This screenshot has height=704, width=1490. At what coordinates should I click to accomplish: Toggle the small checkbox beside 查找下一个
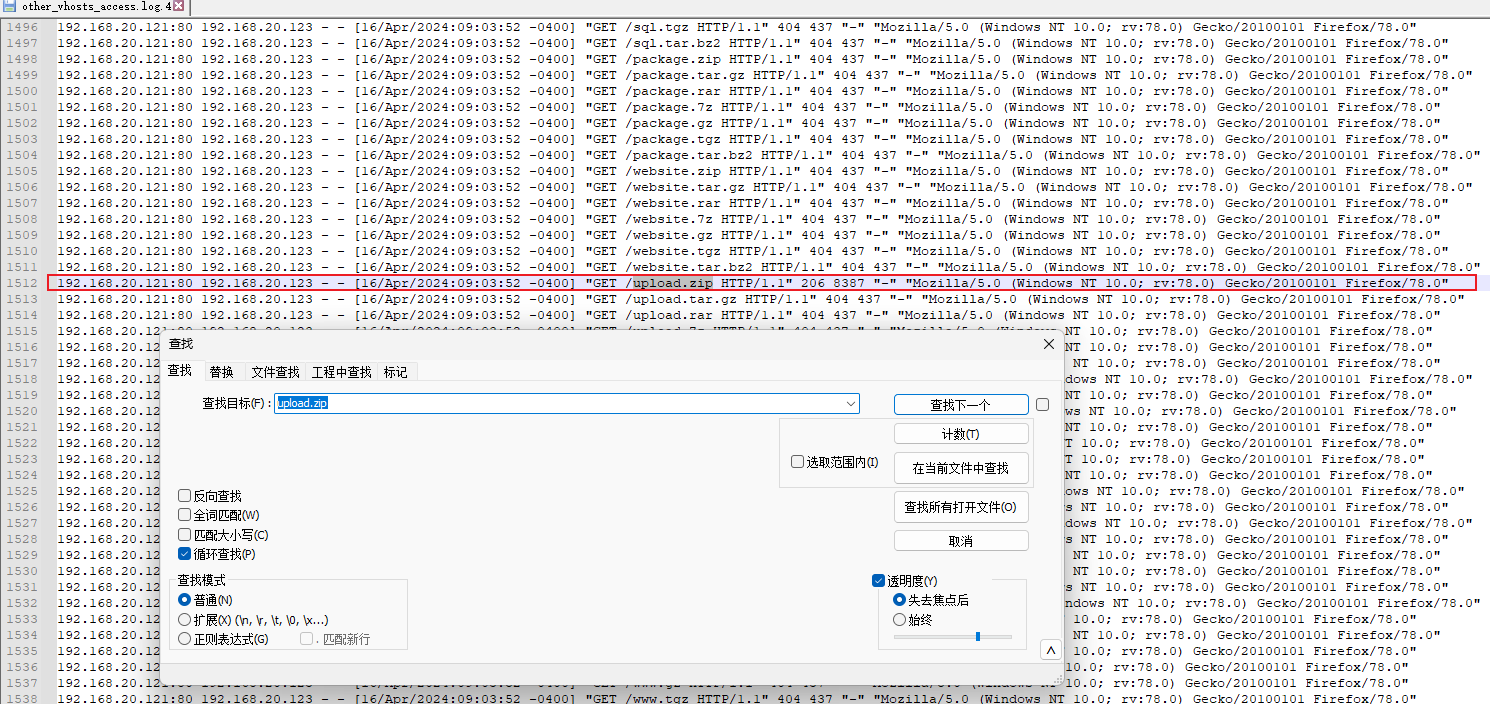click(x=1043, y=405)
